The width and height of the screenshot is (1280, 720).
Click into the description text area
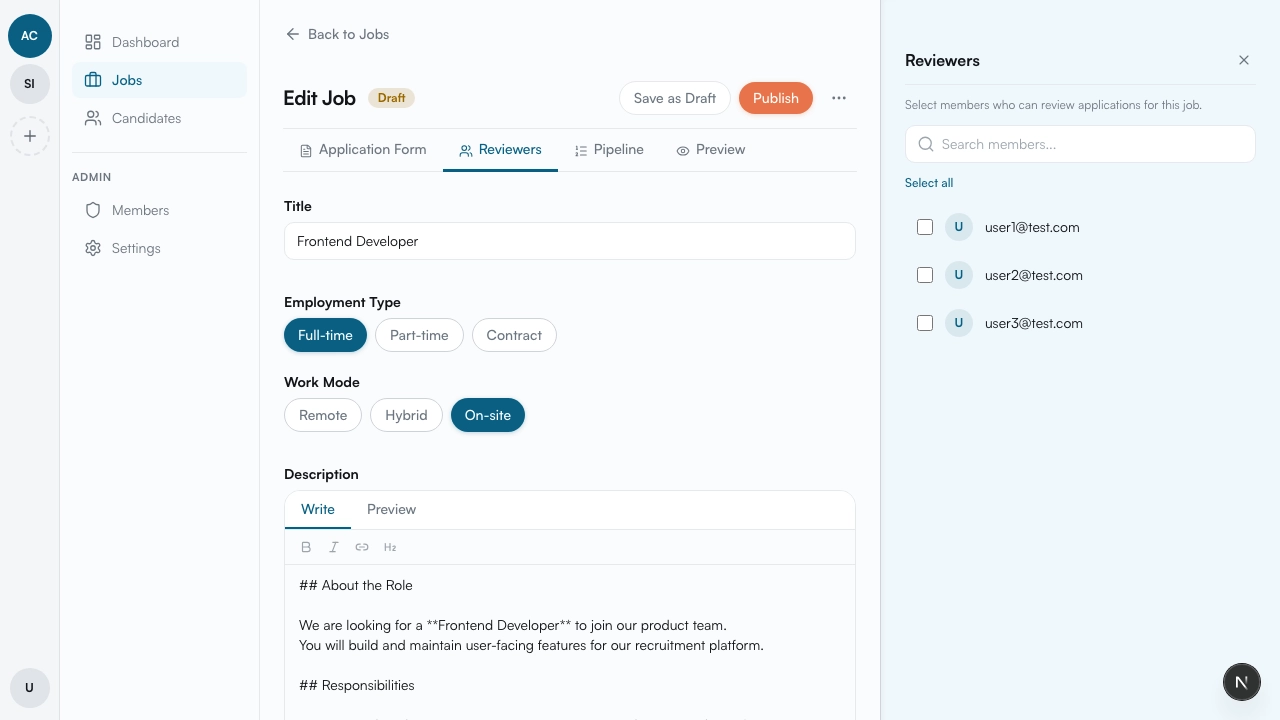coord(570,642)
